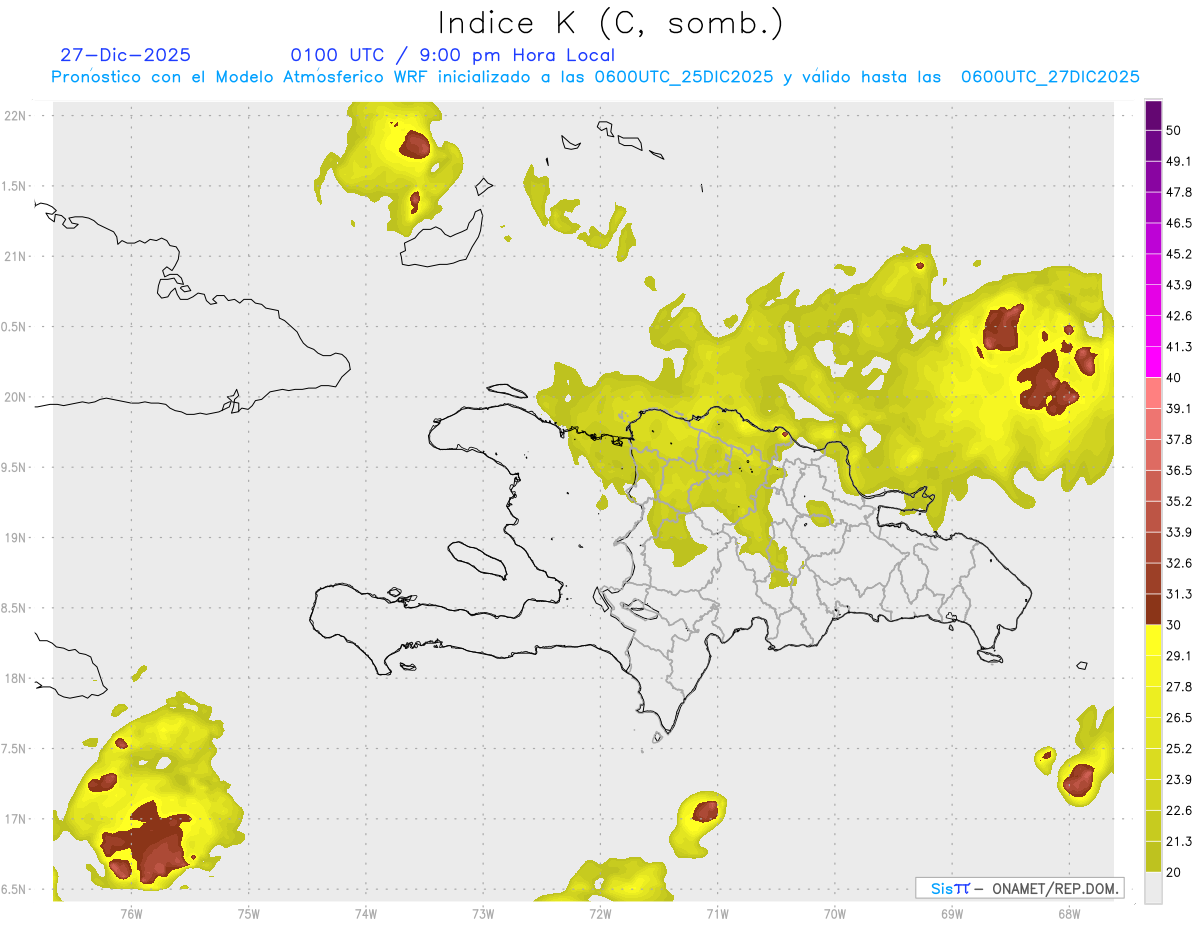Screen dimensions: 1200x927
Task: Click the "27.8" color scale value
Action: [1179, 687]
